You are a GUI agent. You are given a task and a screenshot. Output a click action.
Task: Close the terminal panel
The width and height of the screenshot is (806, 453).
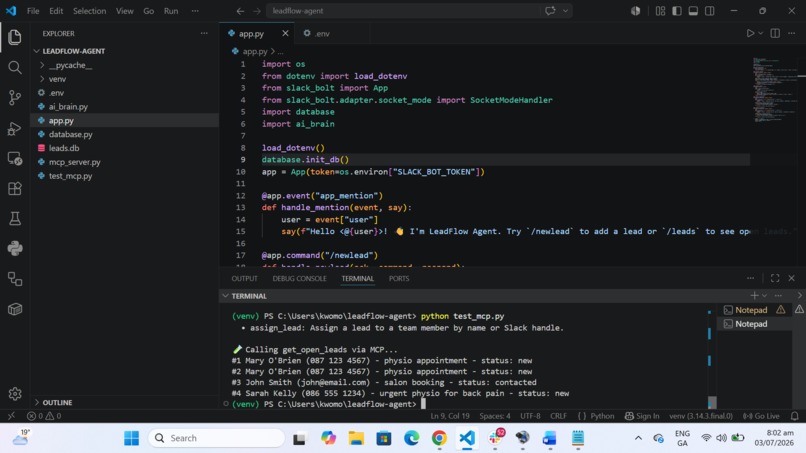pos(792,278)
